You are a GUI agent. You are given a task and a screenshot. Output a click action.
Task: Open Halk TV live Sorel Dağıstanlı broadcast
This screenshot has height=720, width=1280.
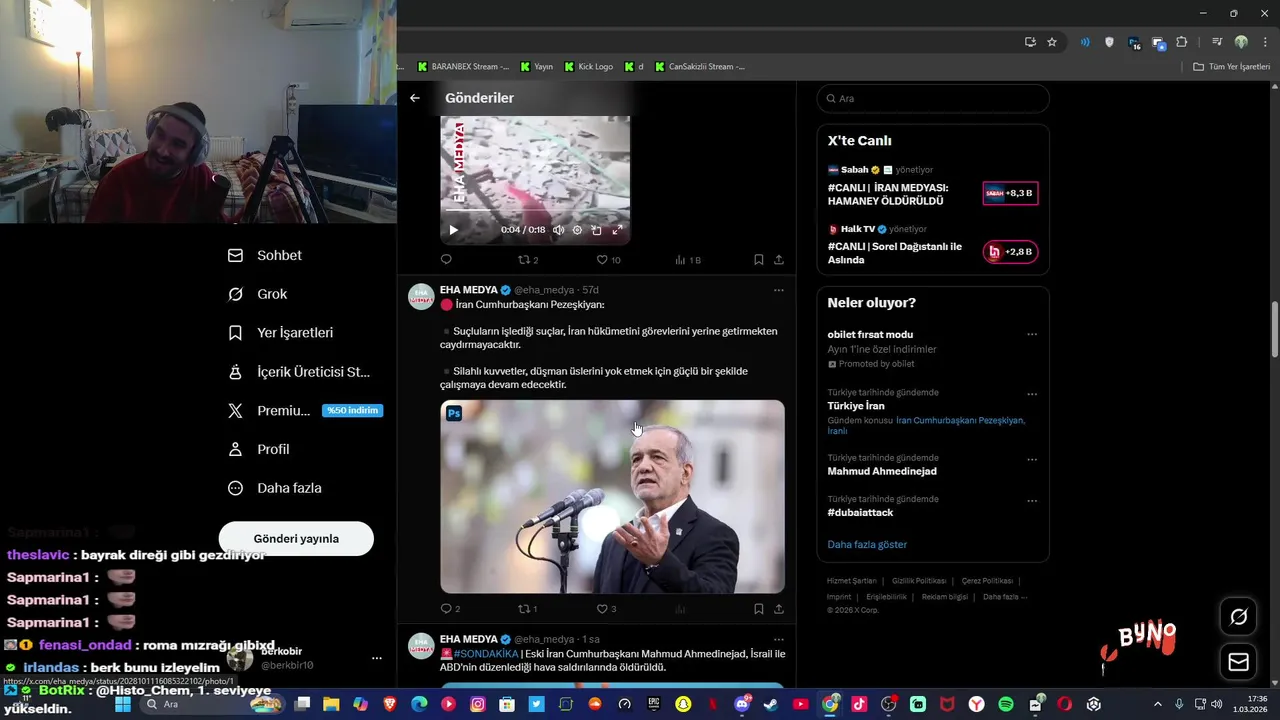coord(932,245)
